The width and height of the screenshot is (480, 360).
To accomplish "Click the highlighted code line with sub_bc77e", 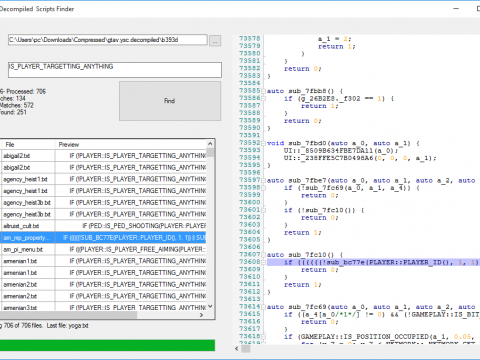I will (x=373, y=262).
